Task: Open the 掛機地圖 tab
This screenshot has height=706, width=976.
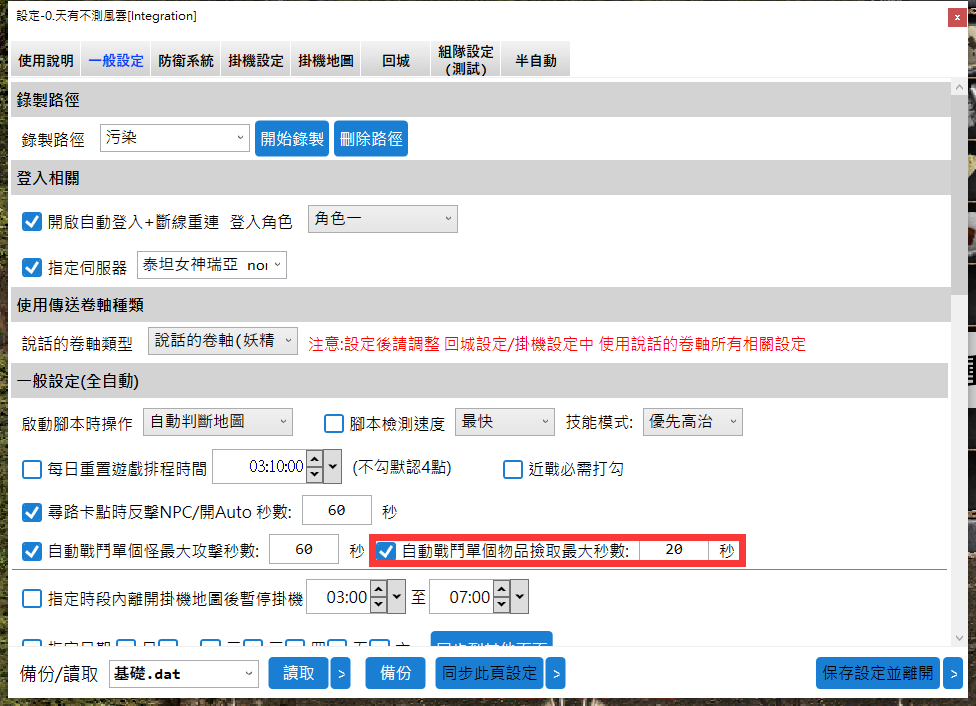Action: pyautogui.click(x=326, y=61)
